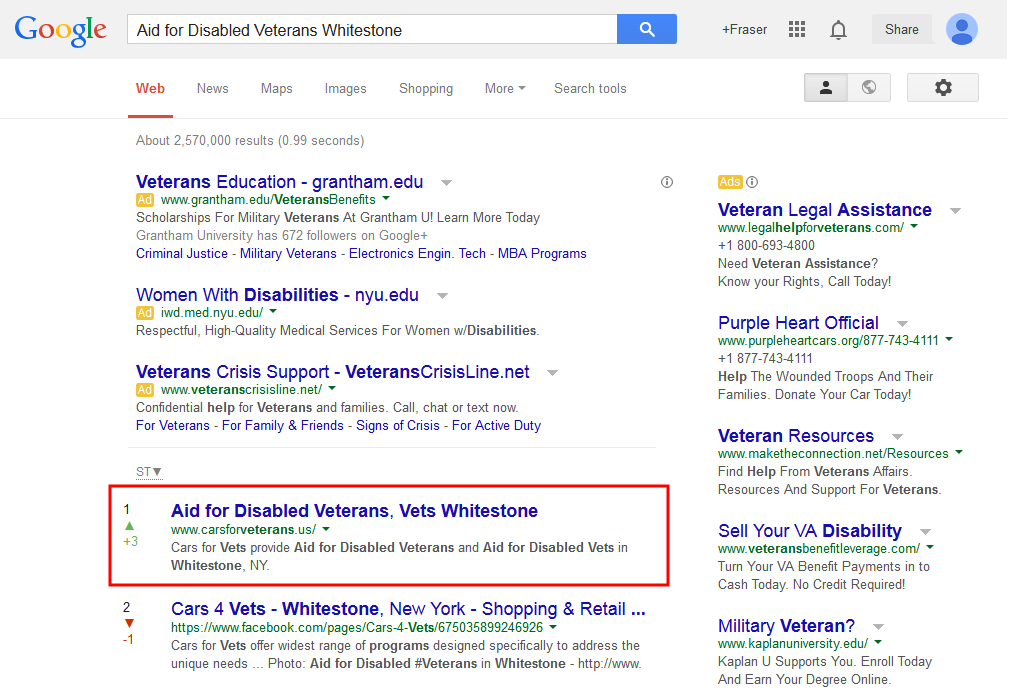1027x690 pixels.
Task: Click the About 2,570,000 results text
Action: point(250,141)
